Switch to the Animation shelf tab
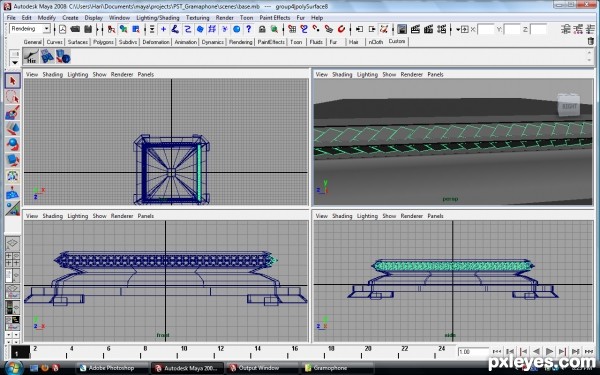This screenshot has height=375, width=600. (186, 42)
